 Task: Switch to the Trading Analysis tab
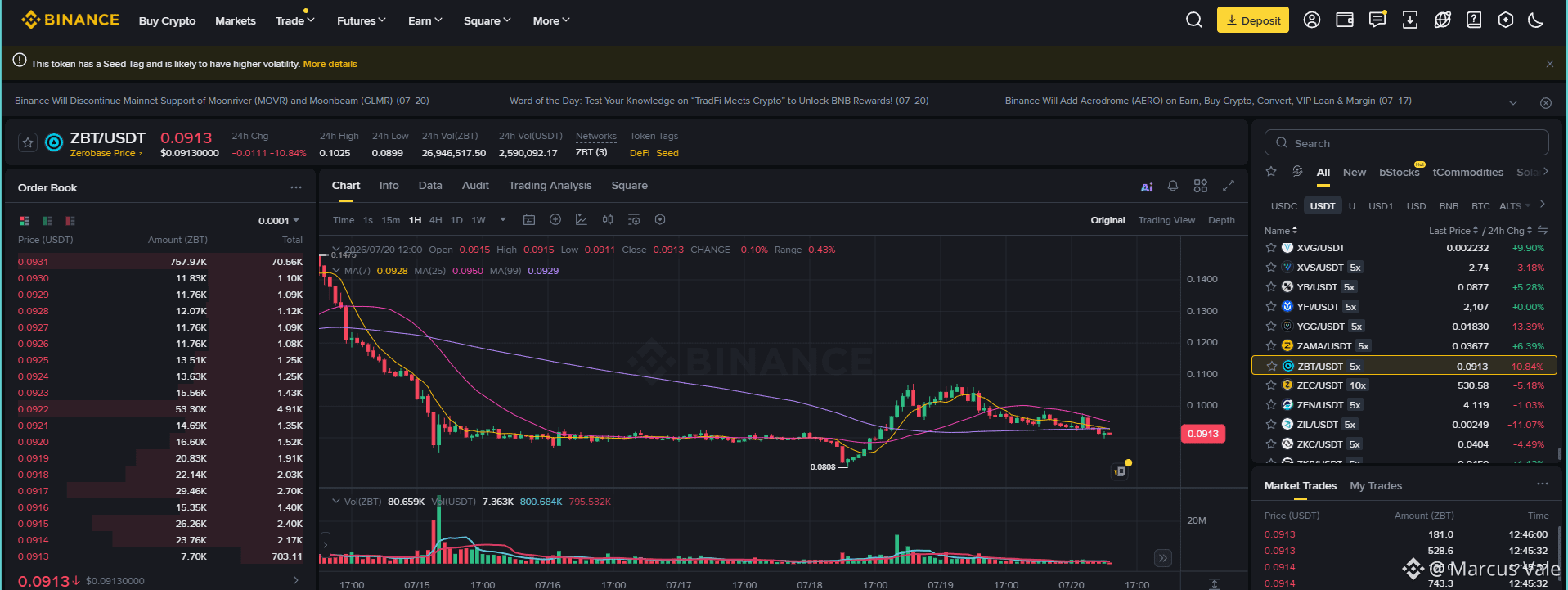[x=550, y=186]
